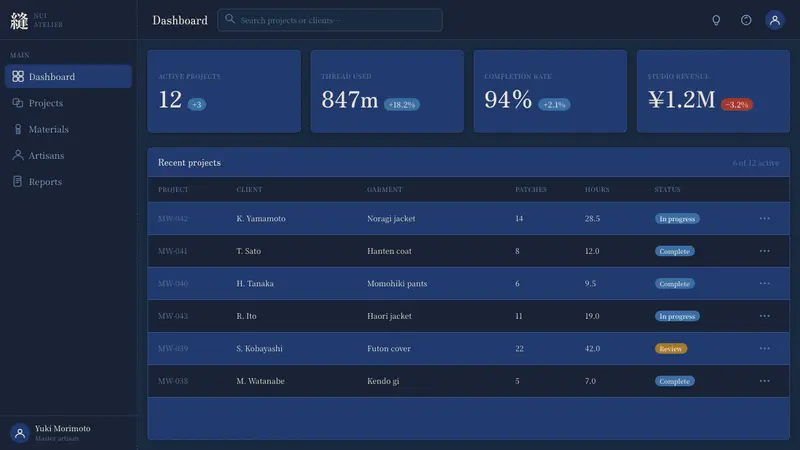Click the Projects stacked-squares icon
The width and height of the screenshot is (800, 450).
(18, 103)
